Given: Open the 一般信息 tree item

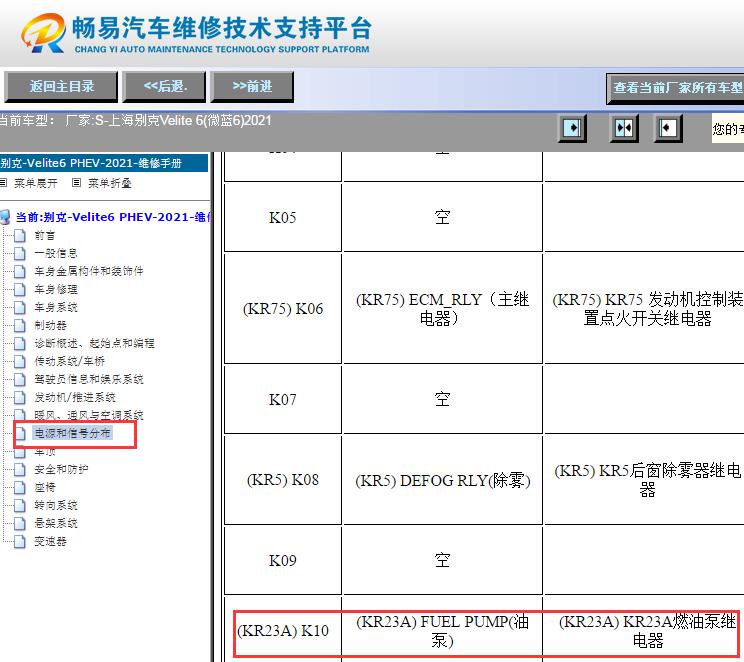Looking at the screenshot, I should point(56,253).
